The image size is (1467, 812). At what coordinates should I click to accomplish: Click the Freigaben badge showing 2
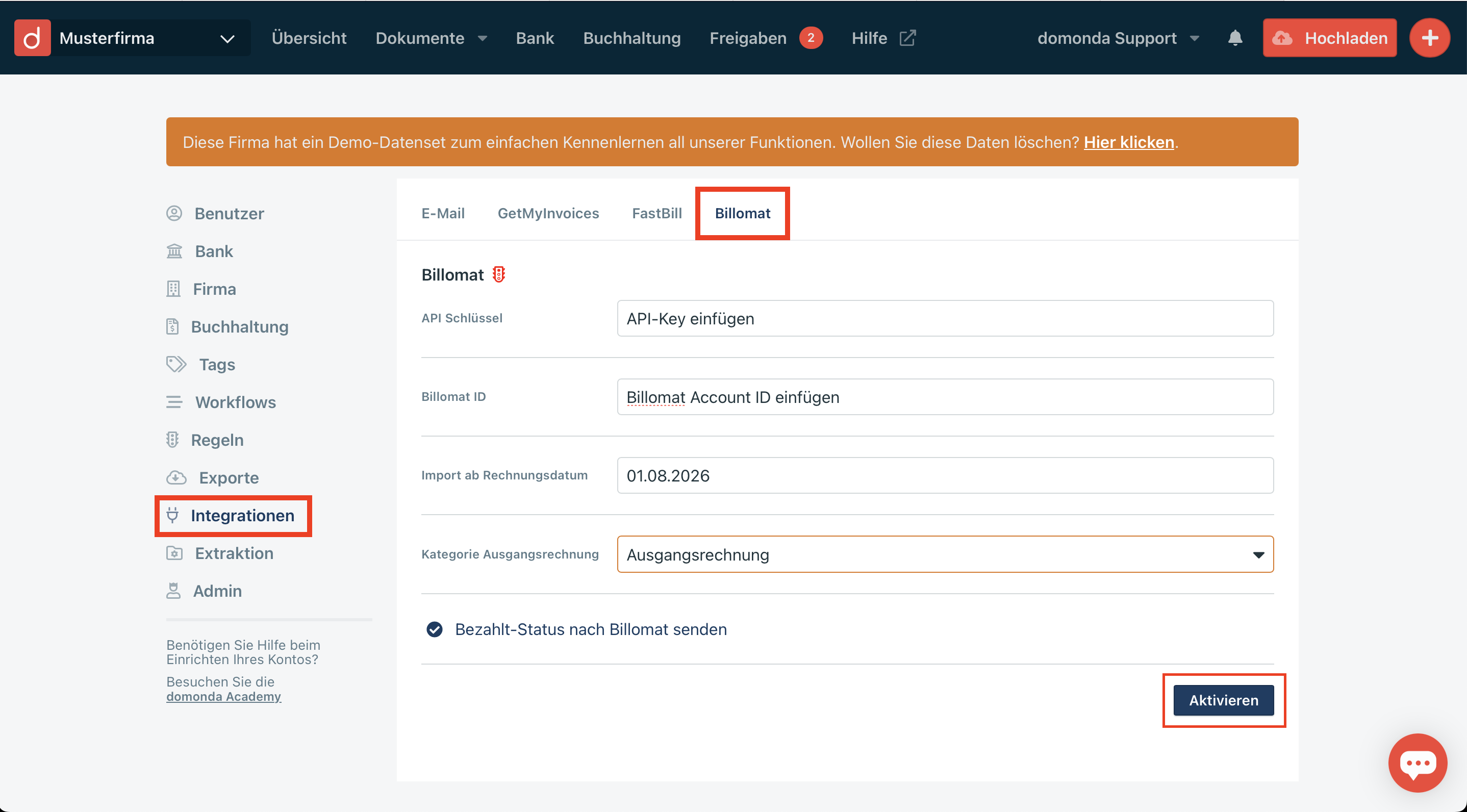coord(811,38)
